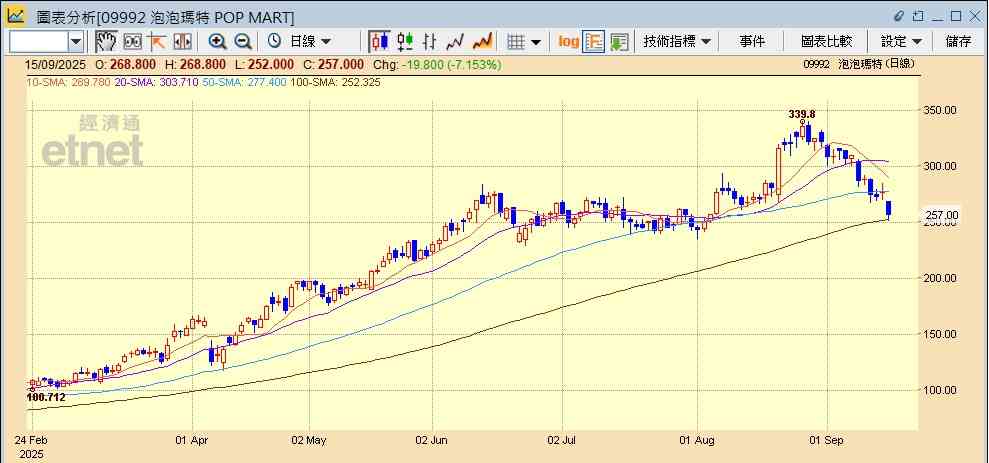Click the 01 Apr date axis label
This screenshot has width=989, height=463.
192,440
